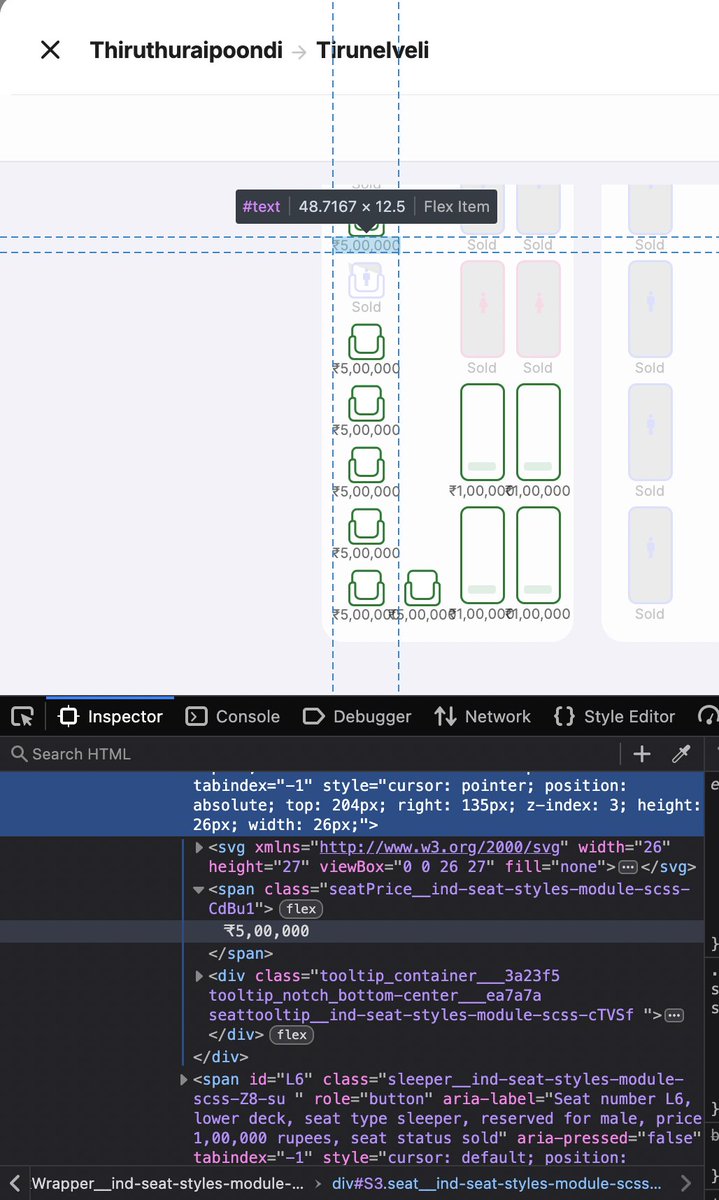Select available sleeper below left sold female sleeper
Image resolution: width=719 pixels, height=1200 pixels.
[482, 431]
